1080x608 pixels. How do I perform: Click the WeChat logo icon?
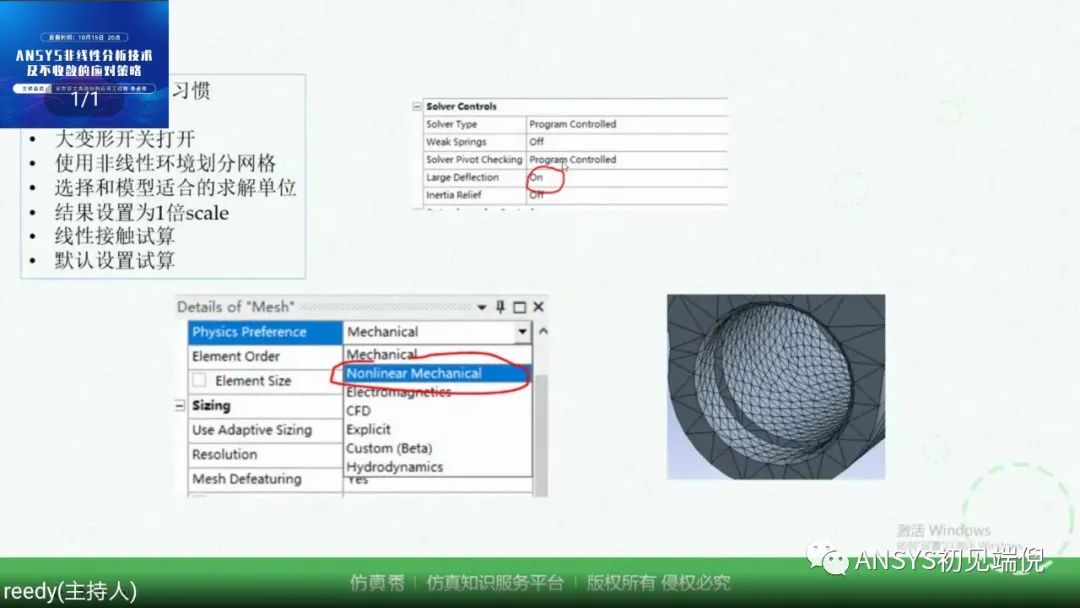827,560
